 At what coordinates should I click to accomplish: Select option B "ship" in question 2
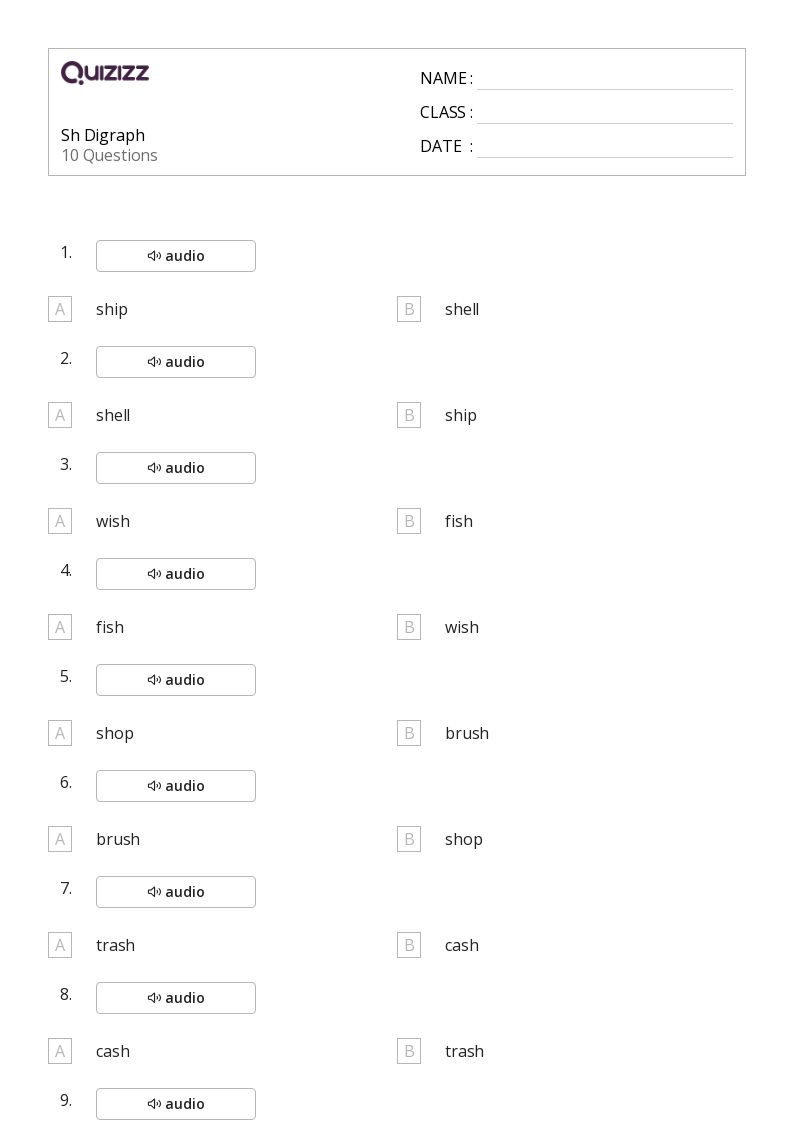tap(409, 415)
